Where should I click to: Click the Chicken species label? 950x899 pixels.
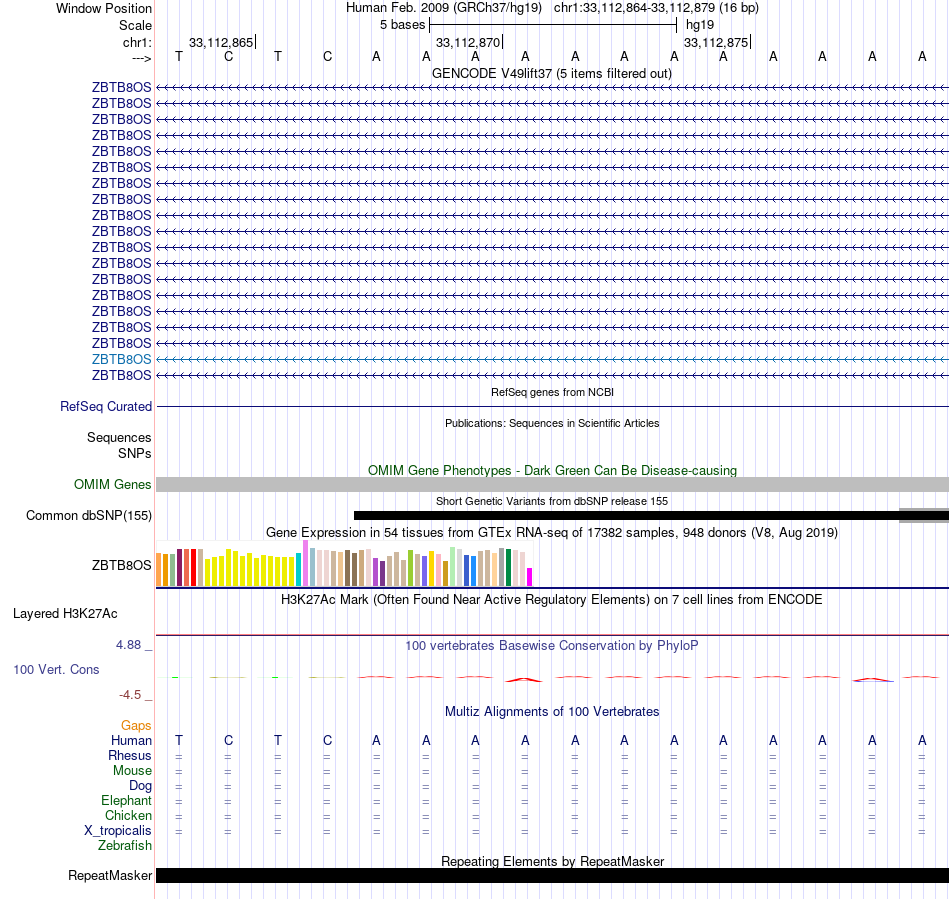(128, 815)
